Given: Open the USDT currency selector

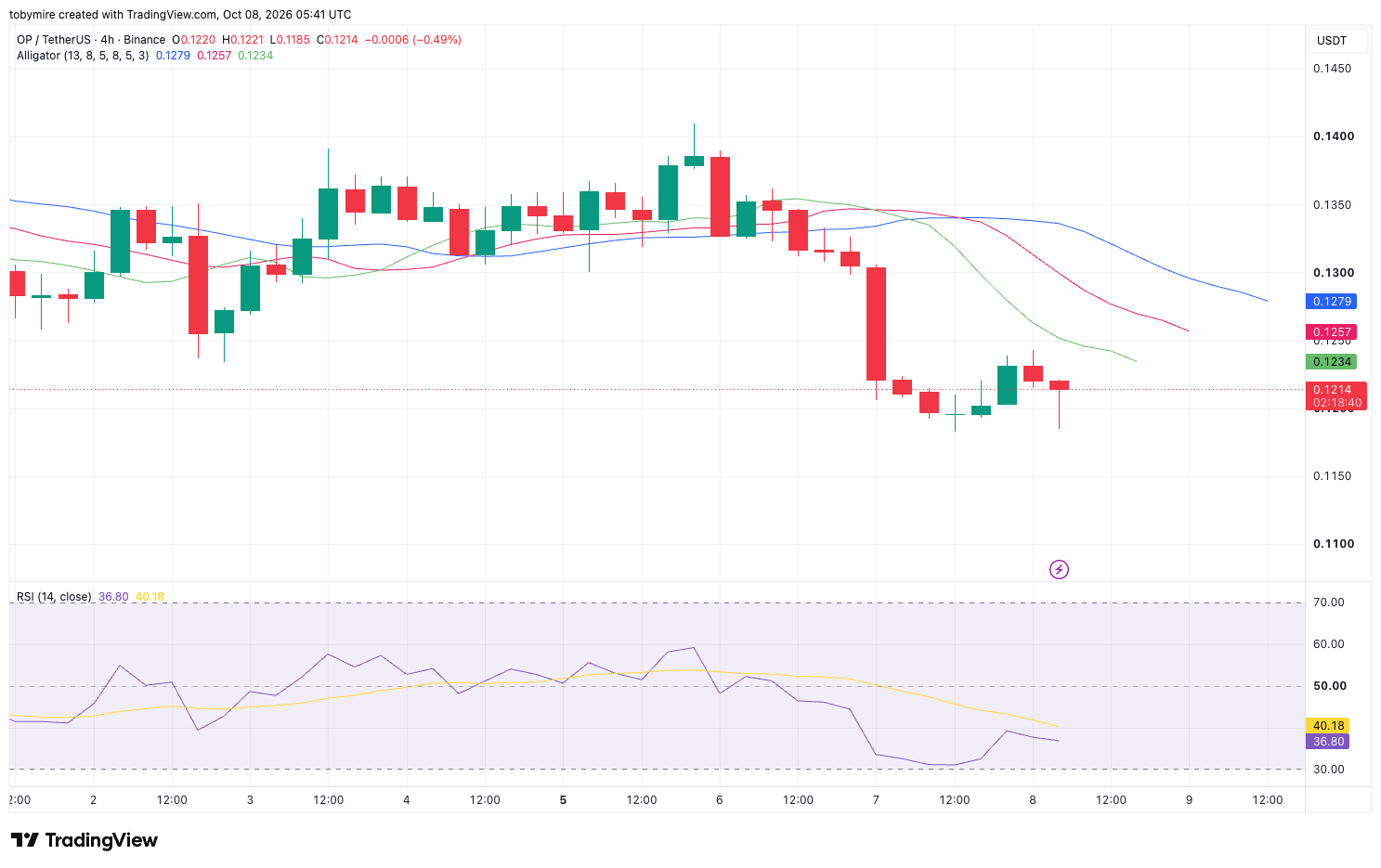Looking at the screenshot, I should coord(1338,41).
